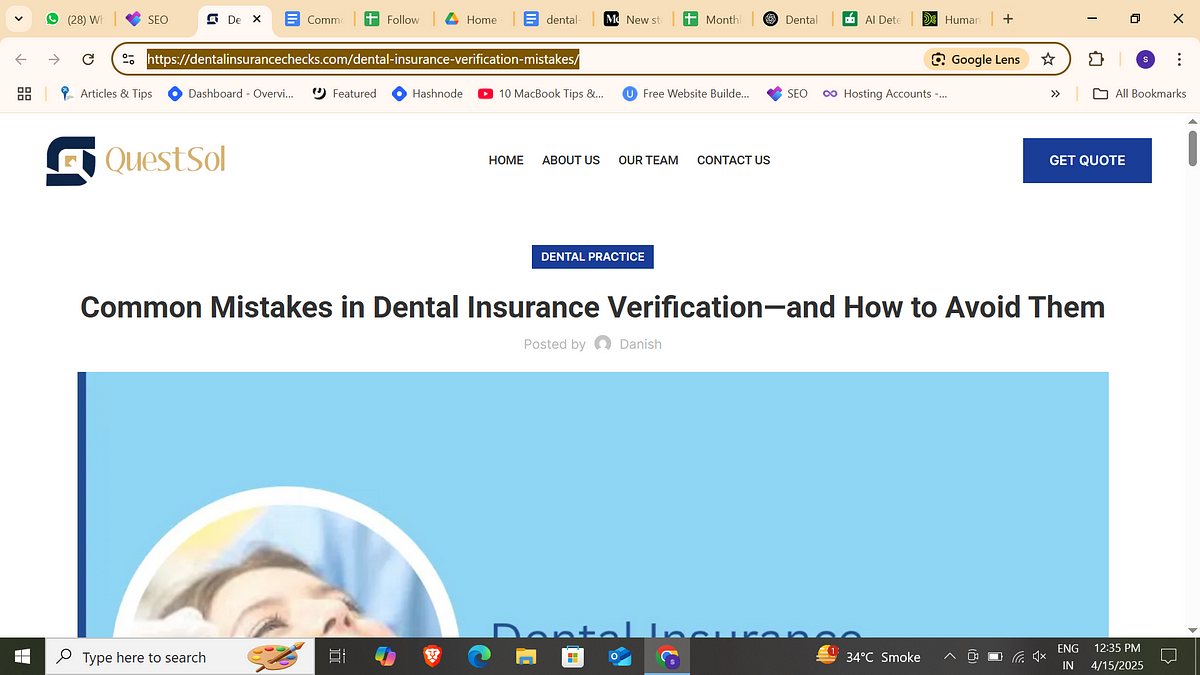Viewport: 1200px width, 675px height.
Task: Open the Featured bookmark
Action: (344, 93)
